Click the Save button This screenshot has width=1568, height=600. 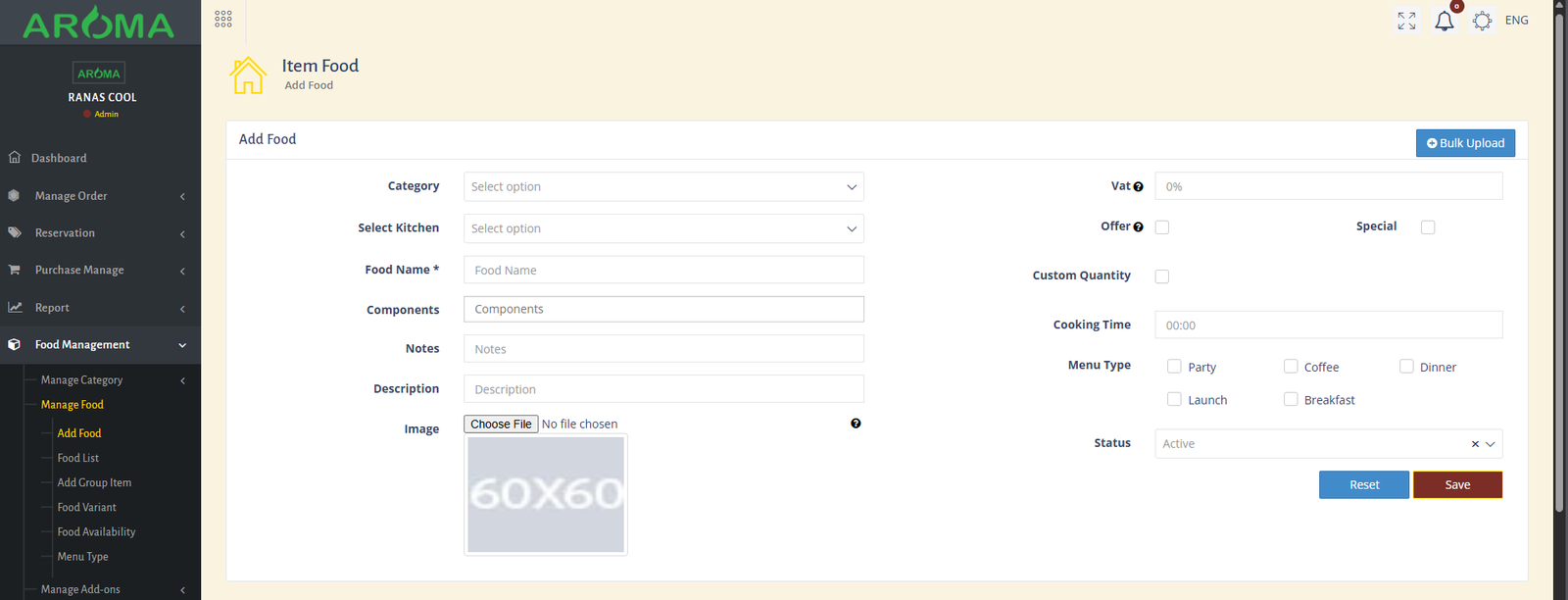(1457, 484)
